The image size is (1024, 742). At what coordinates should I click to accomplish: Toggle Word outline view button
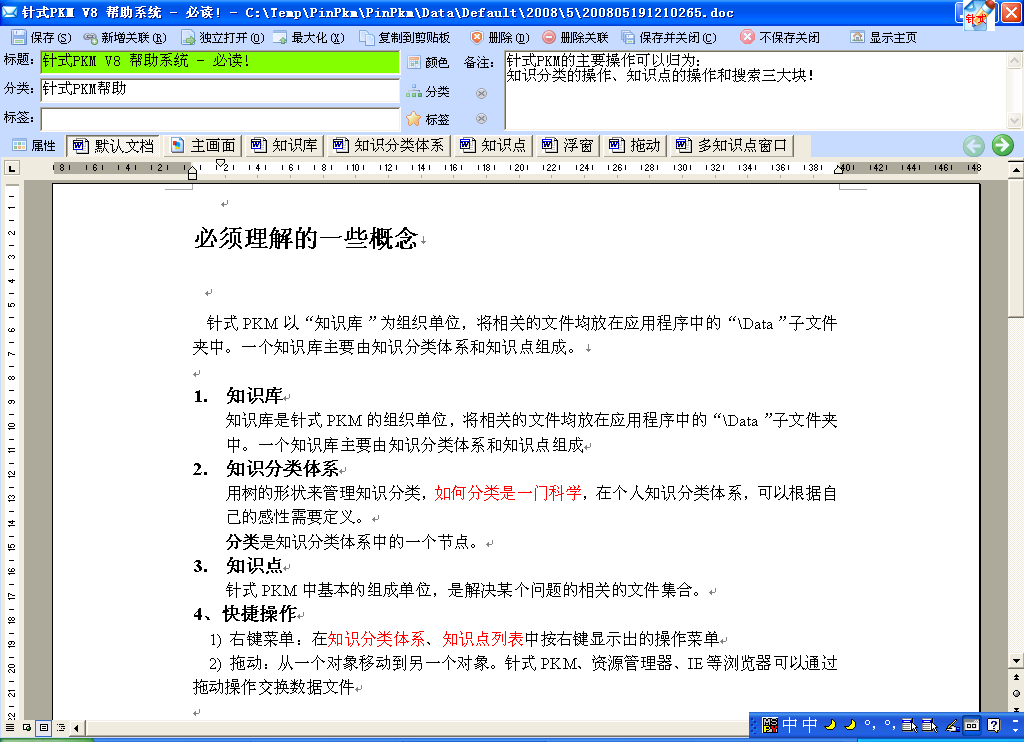[61, 728]
